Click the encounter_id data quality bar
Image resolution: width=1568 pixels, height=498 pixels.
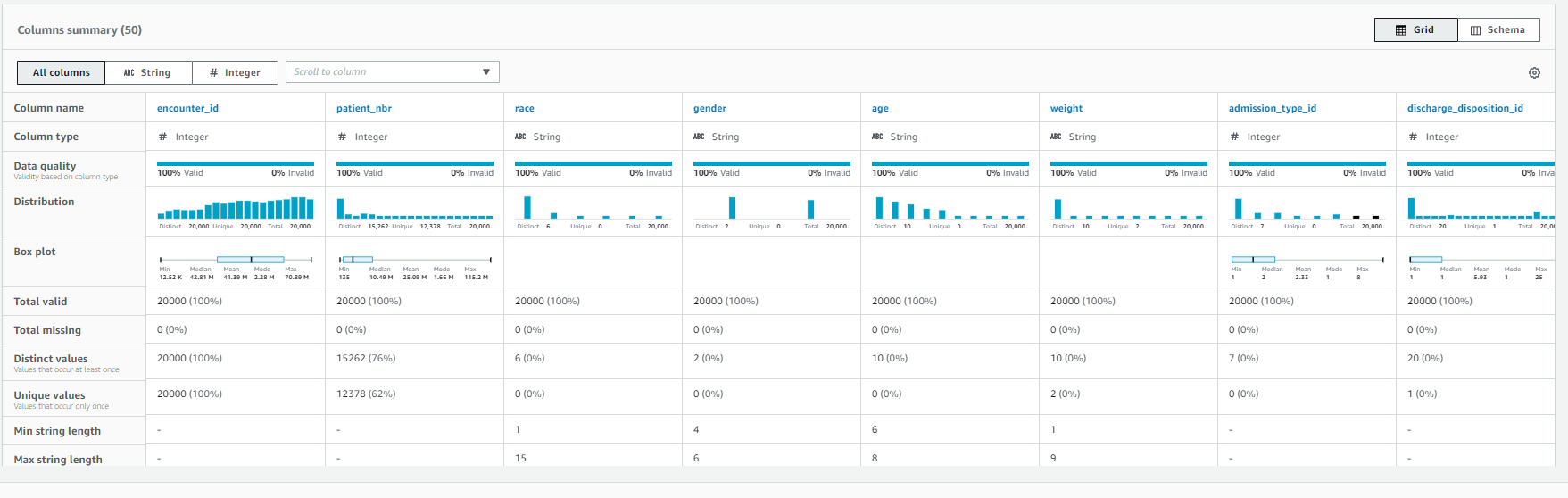pos(236,163)
